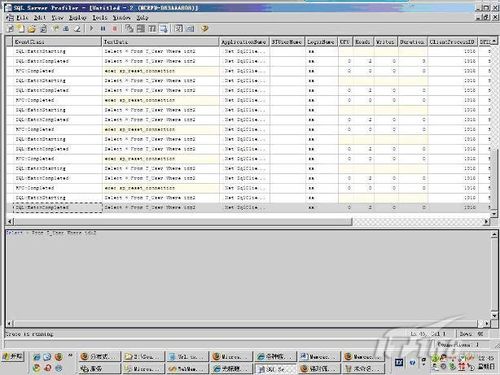Open the File menu
500x375 pixels.
tap(22, 17)
